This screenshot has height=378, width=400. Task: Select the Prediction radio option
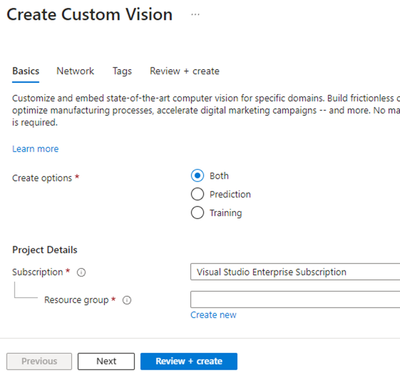197,194
